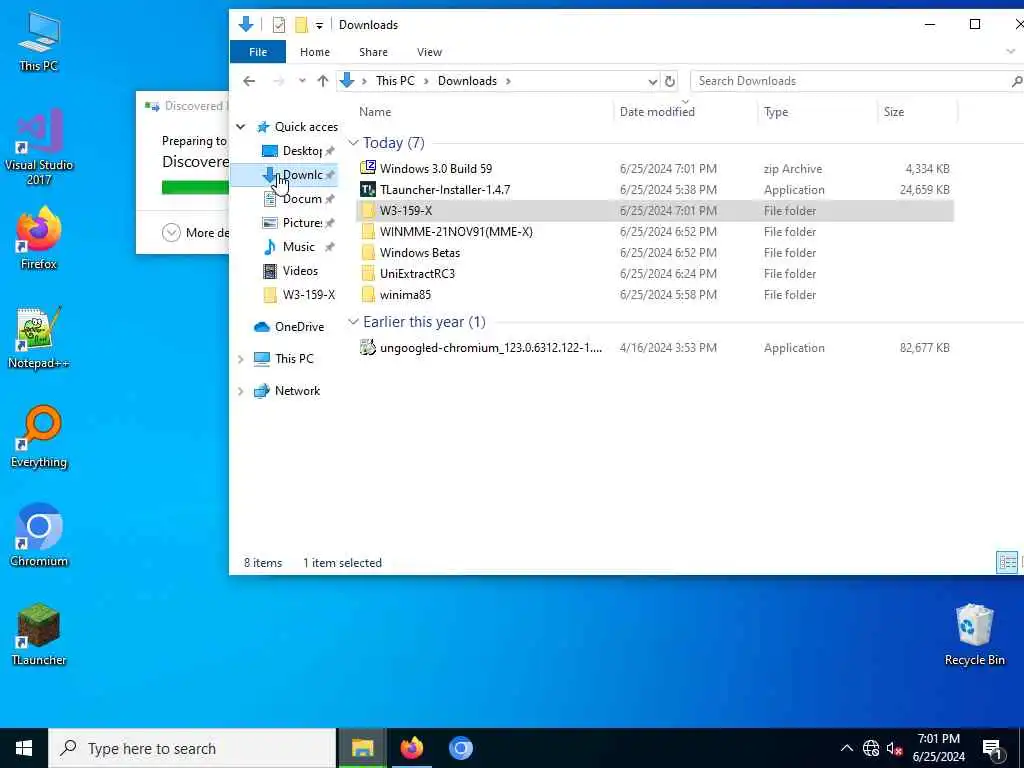
Task: Open the Windows 3.0 Build 59 zip archive
Action: (436, 168)
